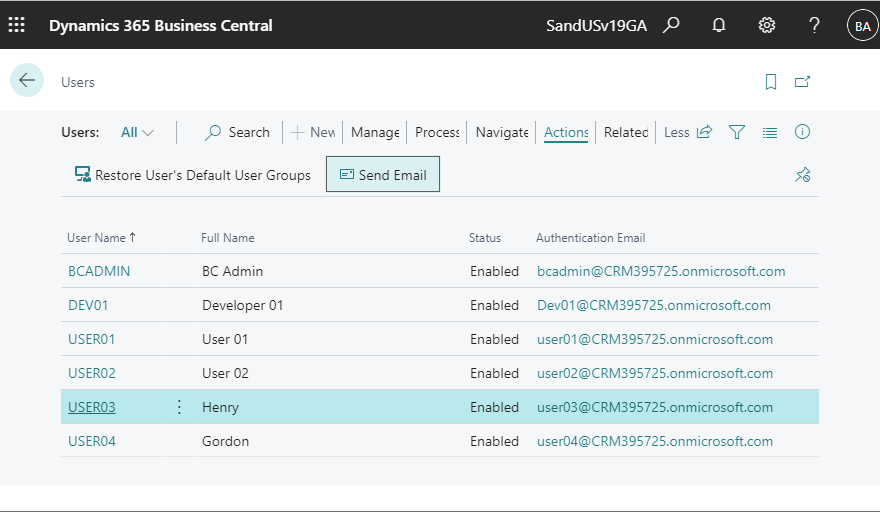Click user02@CRM395725.onmicrosoft.com email

[x=655, y=373]
